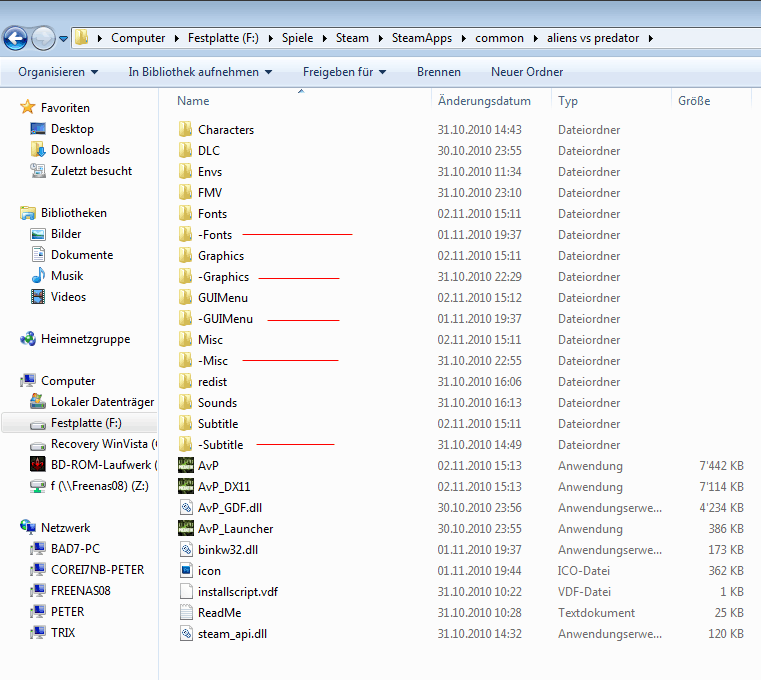The image size is (761, 680).
Task: Sort by the Name column header
Action: click(x=193, y=101)
